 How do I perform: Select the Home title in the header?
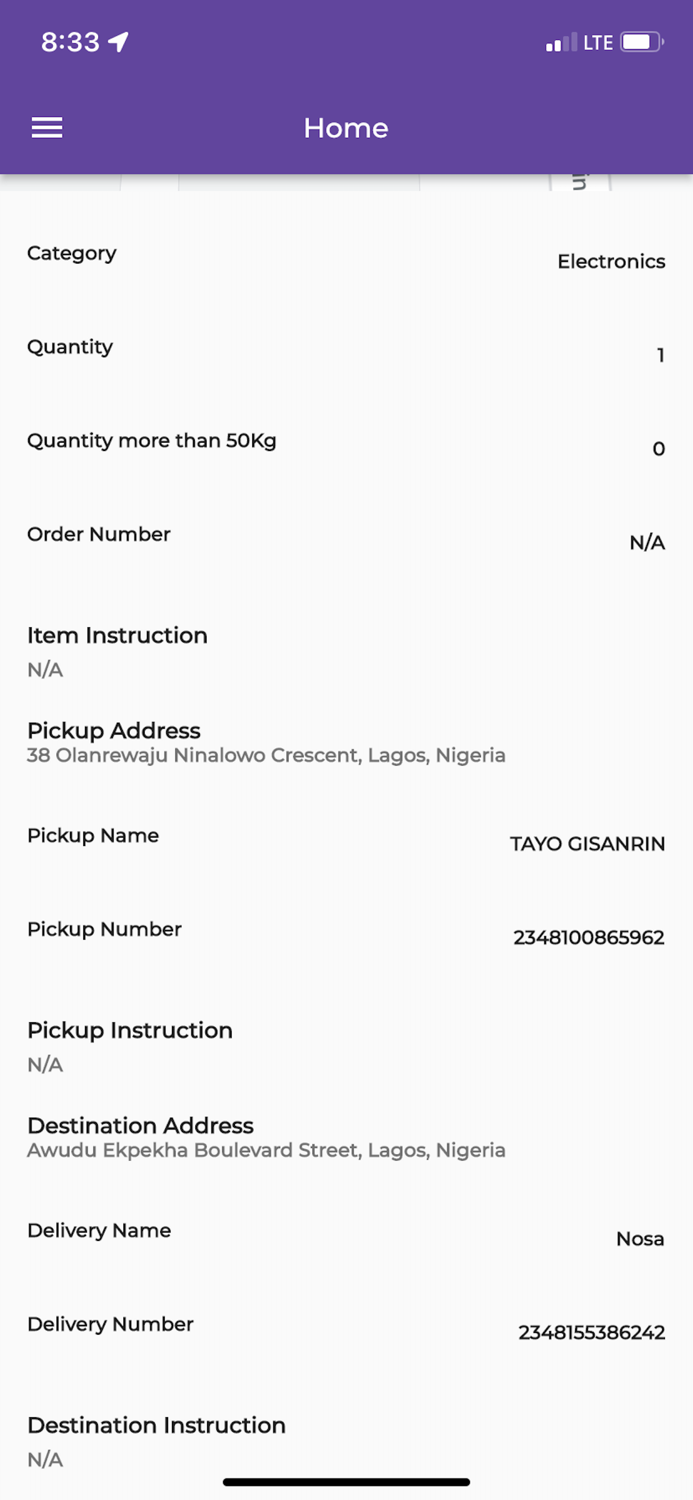(346, 128)
